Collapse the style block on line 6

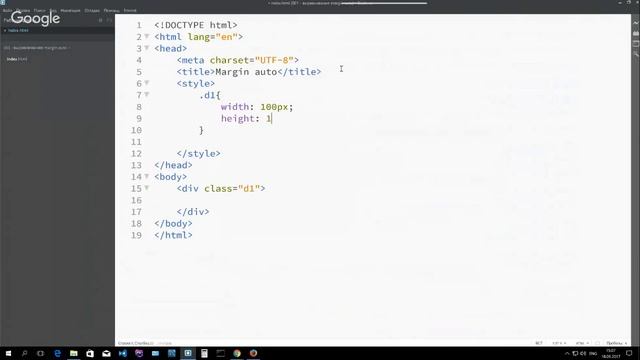[147, 83]
